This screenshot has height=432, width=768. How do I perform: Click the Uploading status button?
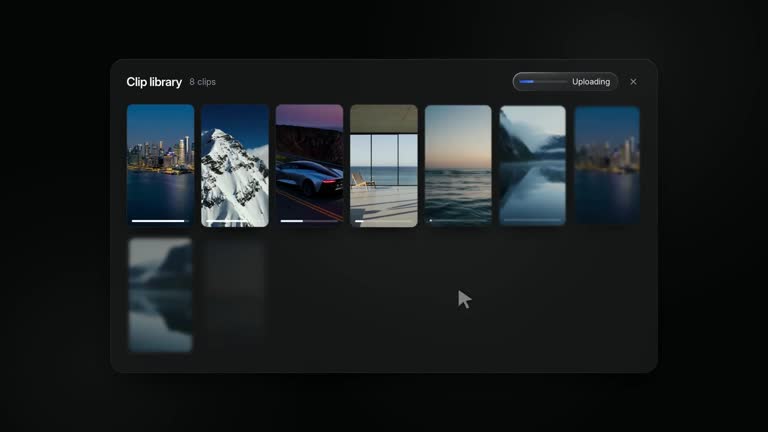coord(565,82)
